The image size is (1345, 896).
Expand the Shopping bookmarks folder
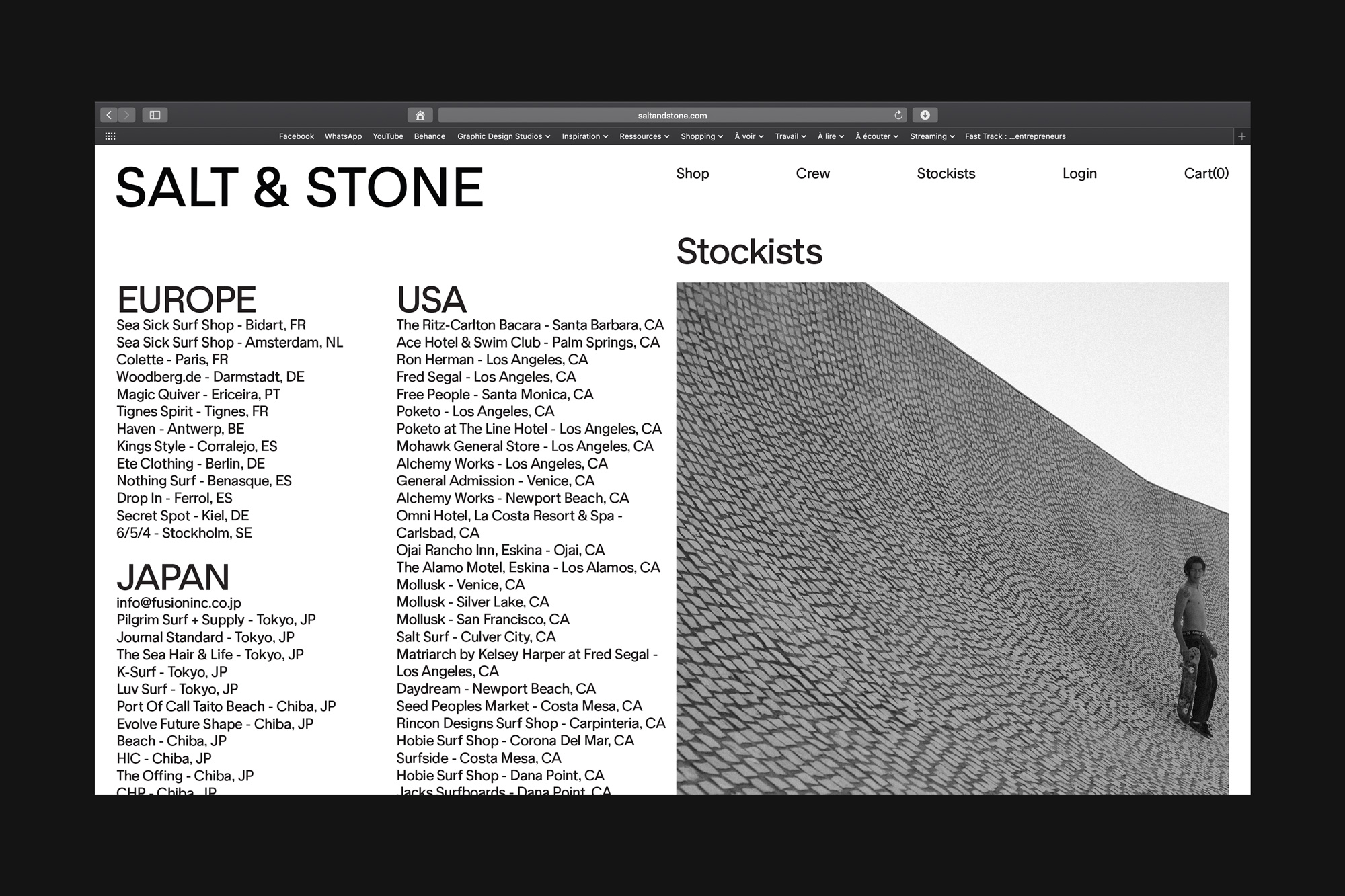(701, 136)
